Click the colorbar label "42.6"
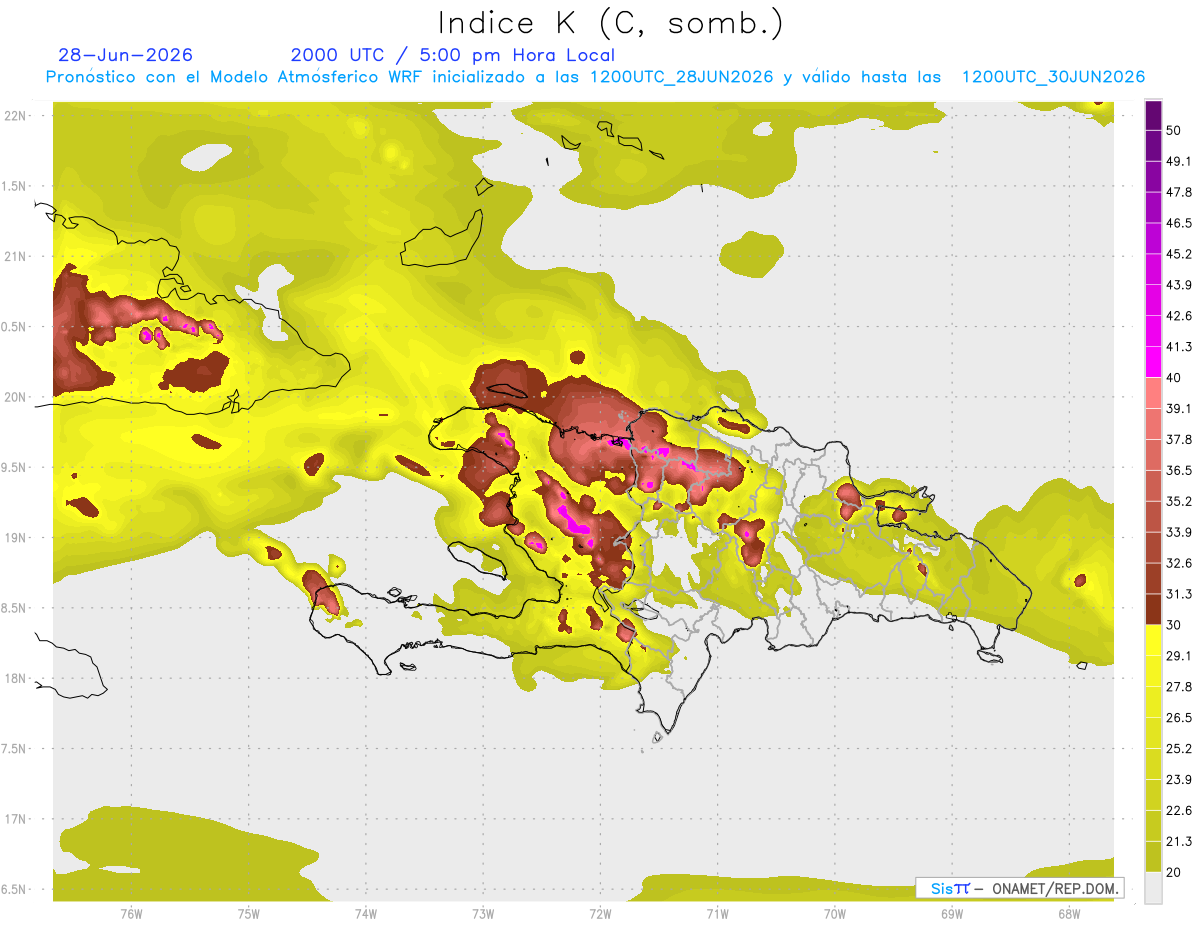Screen dimensions: 1200x927 pos(1179,316)
